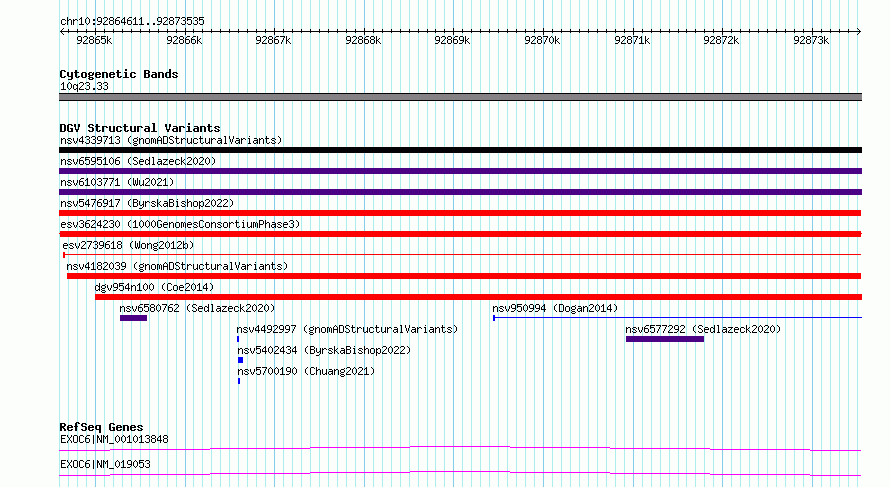
Task: Open the nsv6595106 (Sedlazeck2020) label
Action: click(138, 161)
